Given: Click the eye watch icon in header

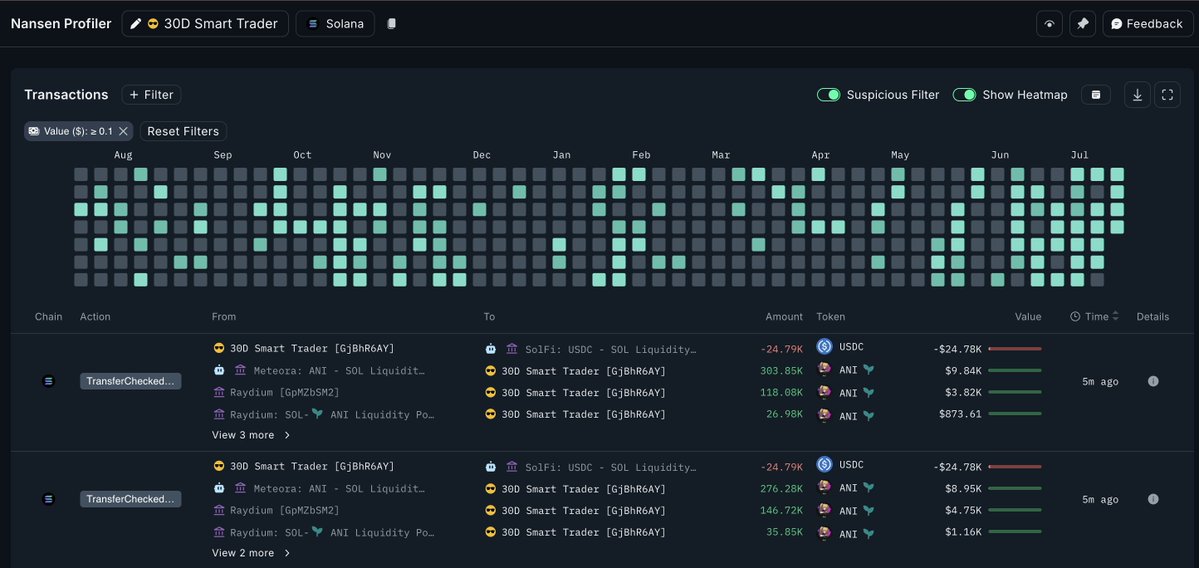Looking at the screenshot, I should [x=1049, y=24].
